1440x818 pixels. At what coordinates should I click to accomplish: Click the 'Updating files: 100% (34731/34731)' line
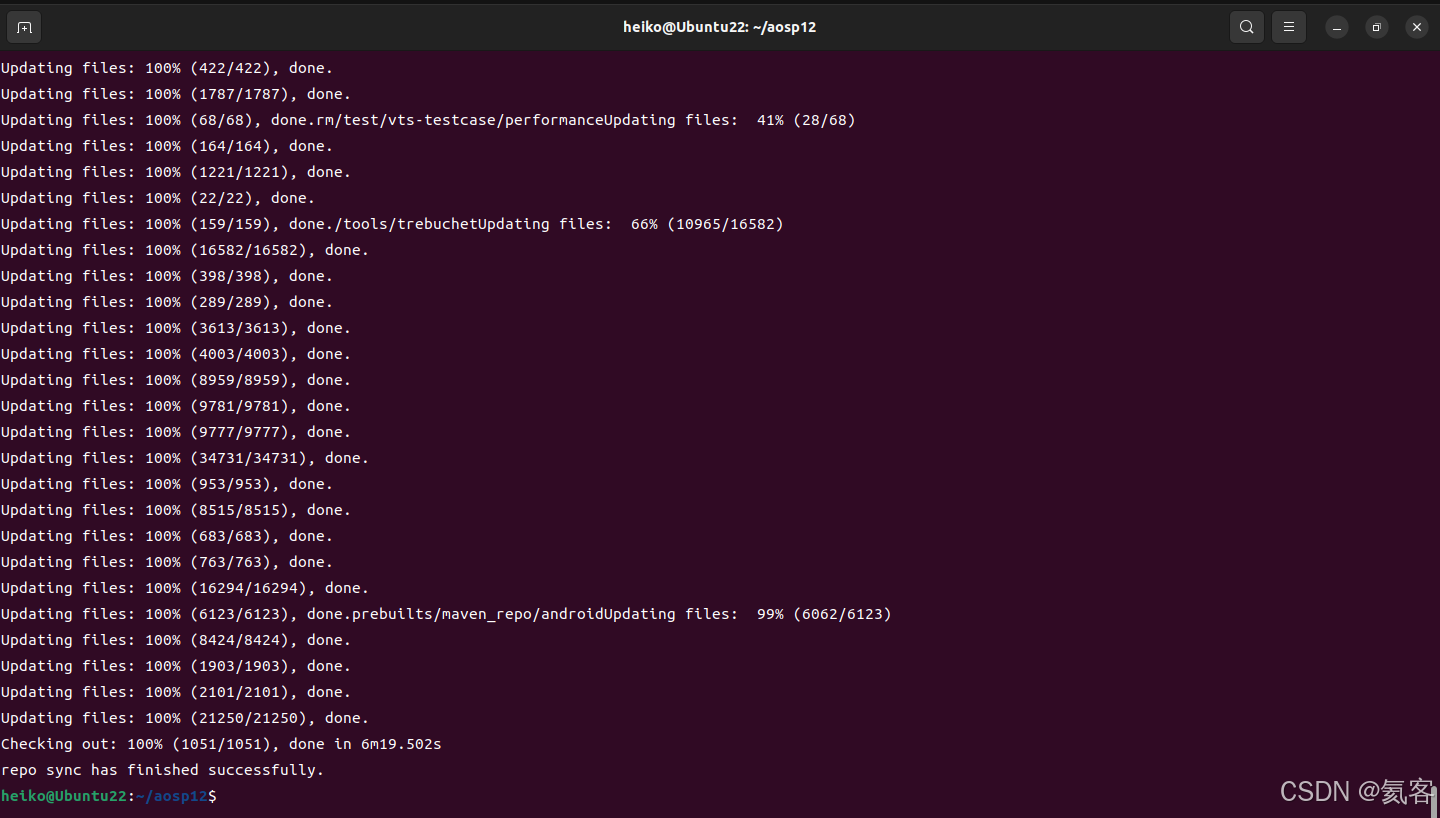click(x=185, y=458)
